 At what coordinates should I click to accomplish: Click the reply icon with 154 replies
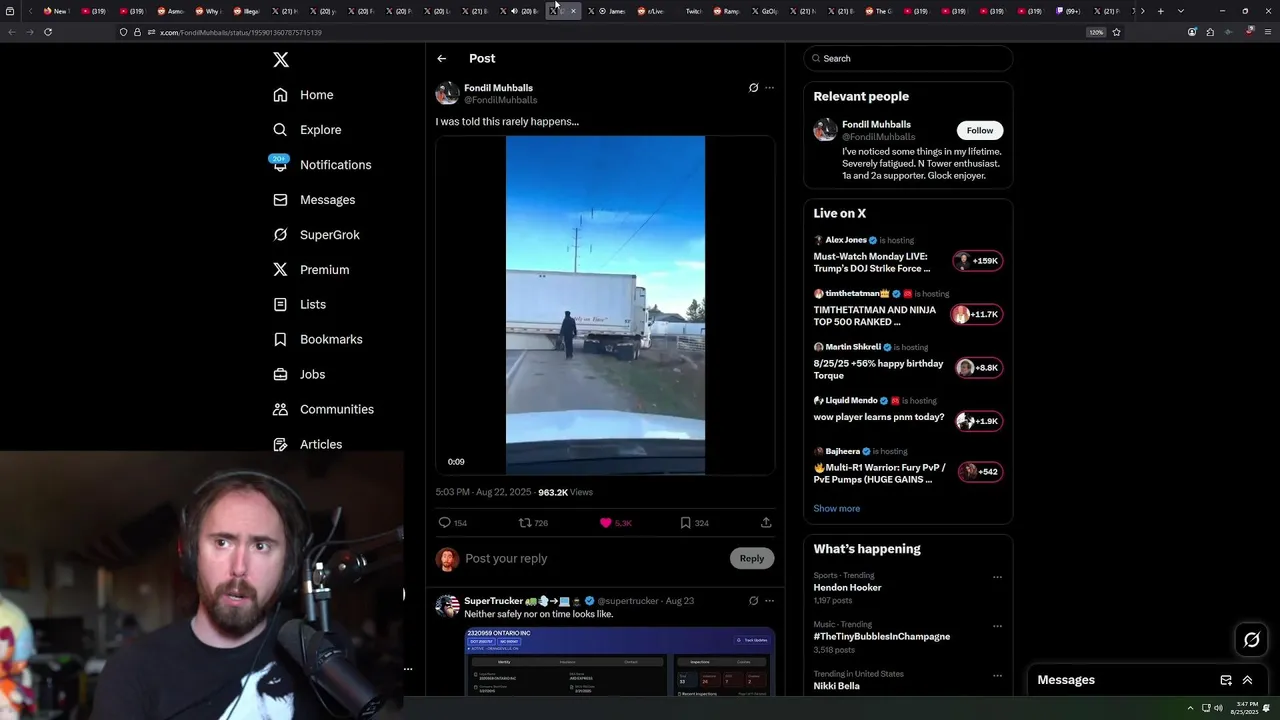[x=445, y=523]
